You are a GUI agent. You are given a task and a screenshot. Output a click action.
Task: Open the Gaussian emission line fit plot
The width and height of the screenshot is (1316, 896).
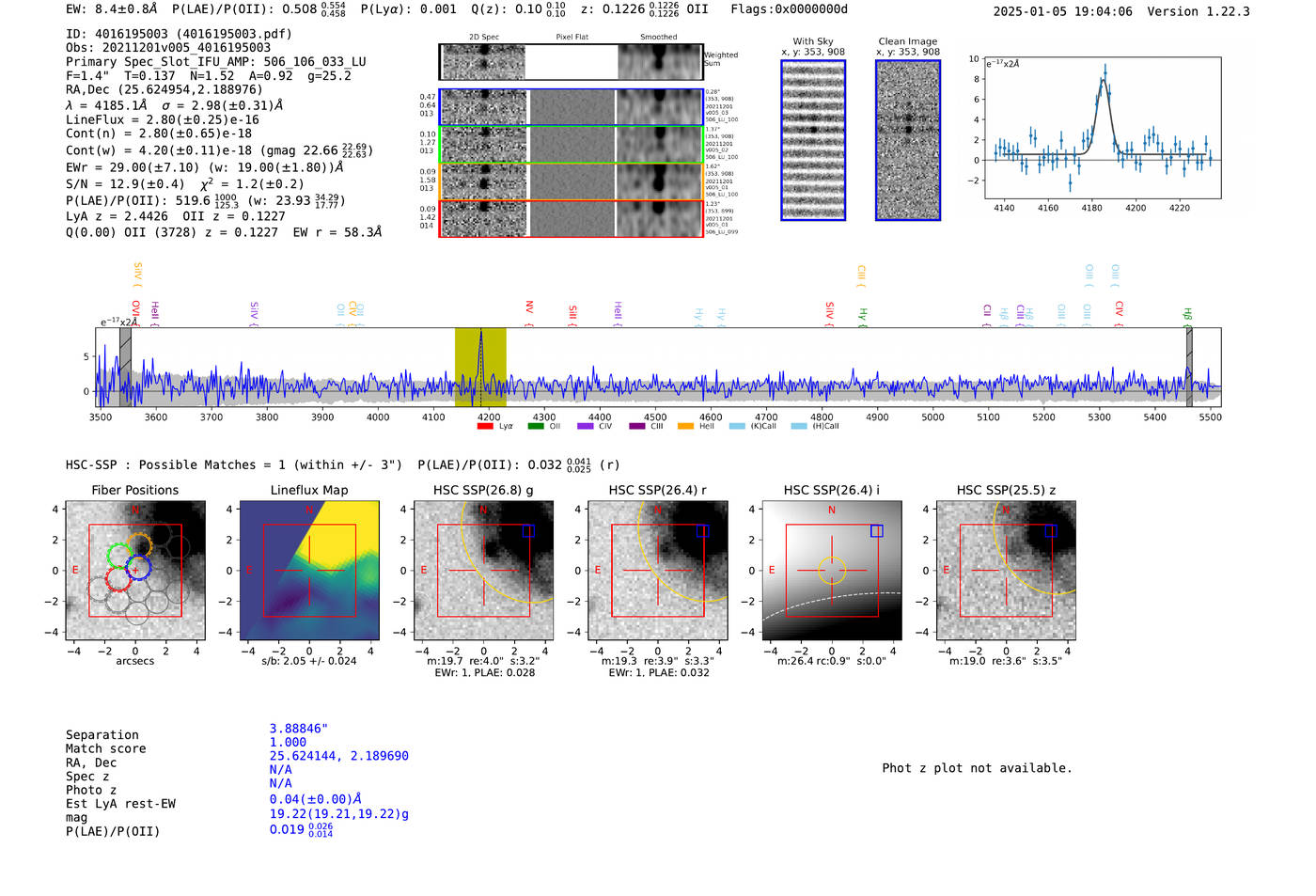[x=1103, y=127]
